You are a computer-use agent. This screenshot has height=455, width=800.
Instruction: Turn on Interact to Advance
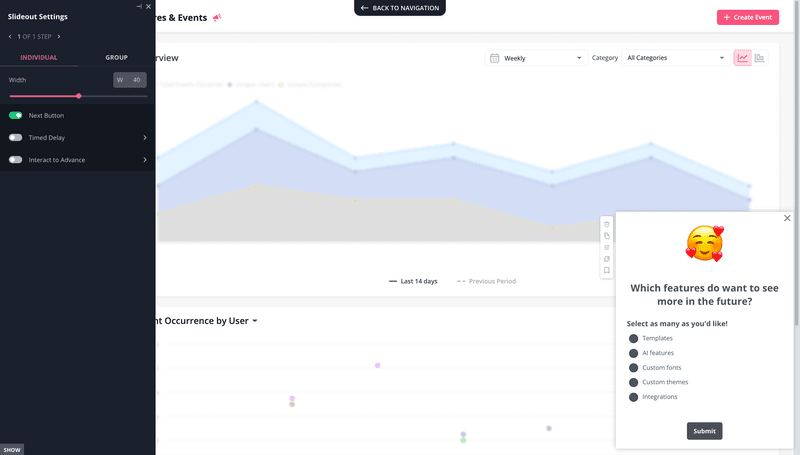pyautogui.click(x=16, y=160)
